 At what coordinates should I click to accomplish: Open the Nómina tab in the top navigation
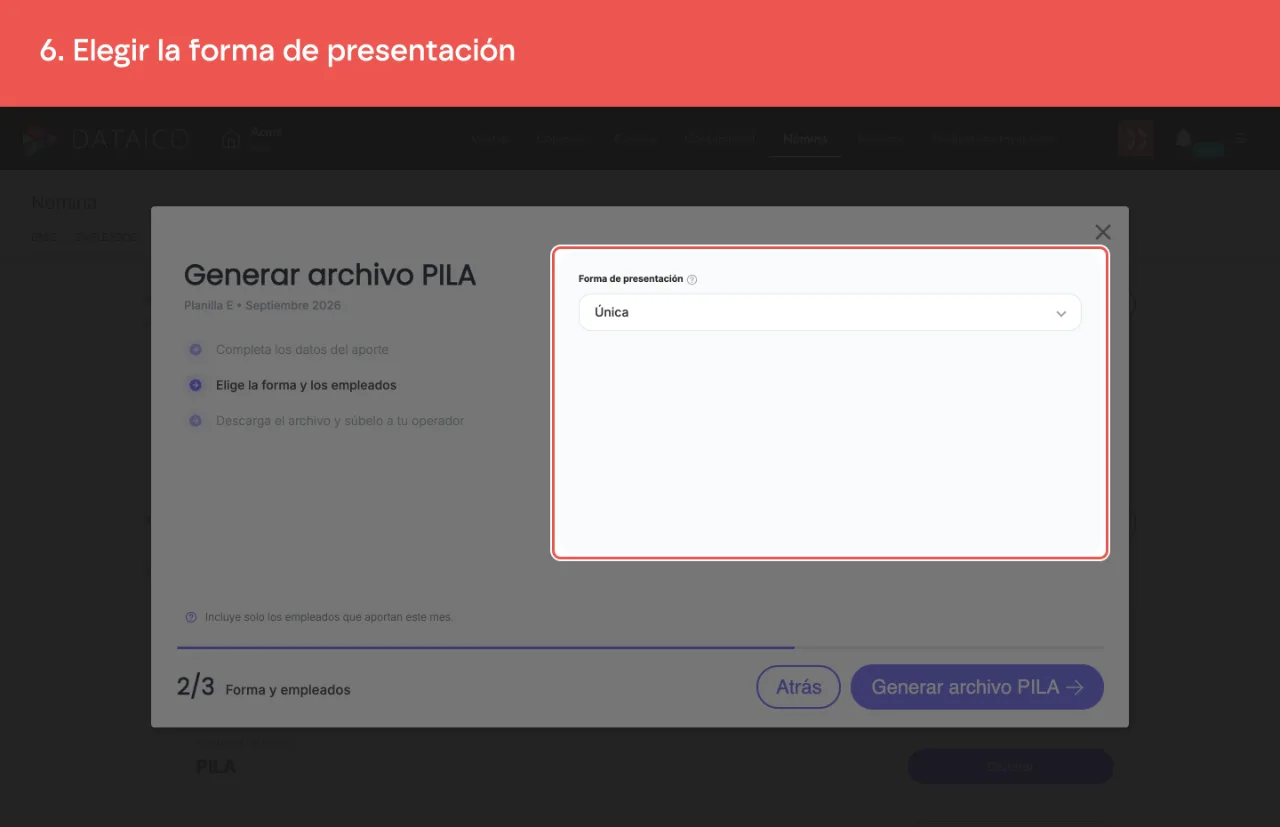point(805,139)
